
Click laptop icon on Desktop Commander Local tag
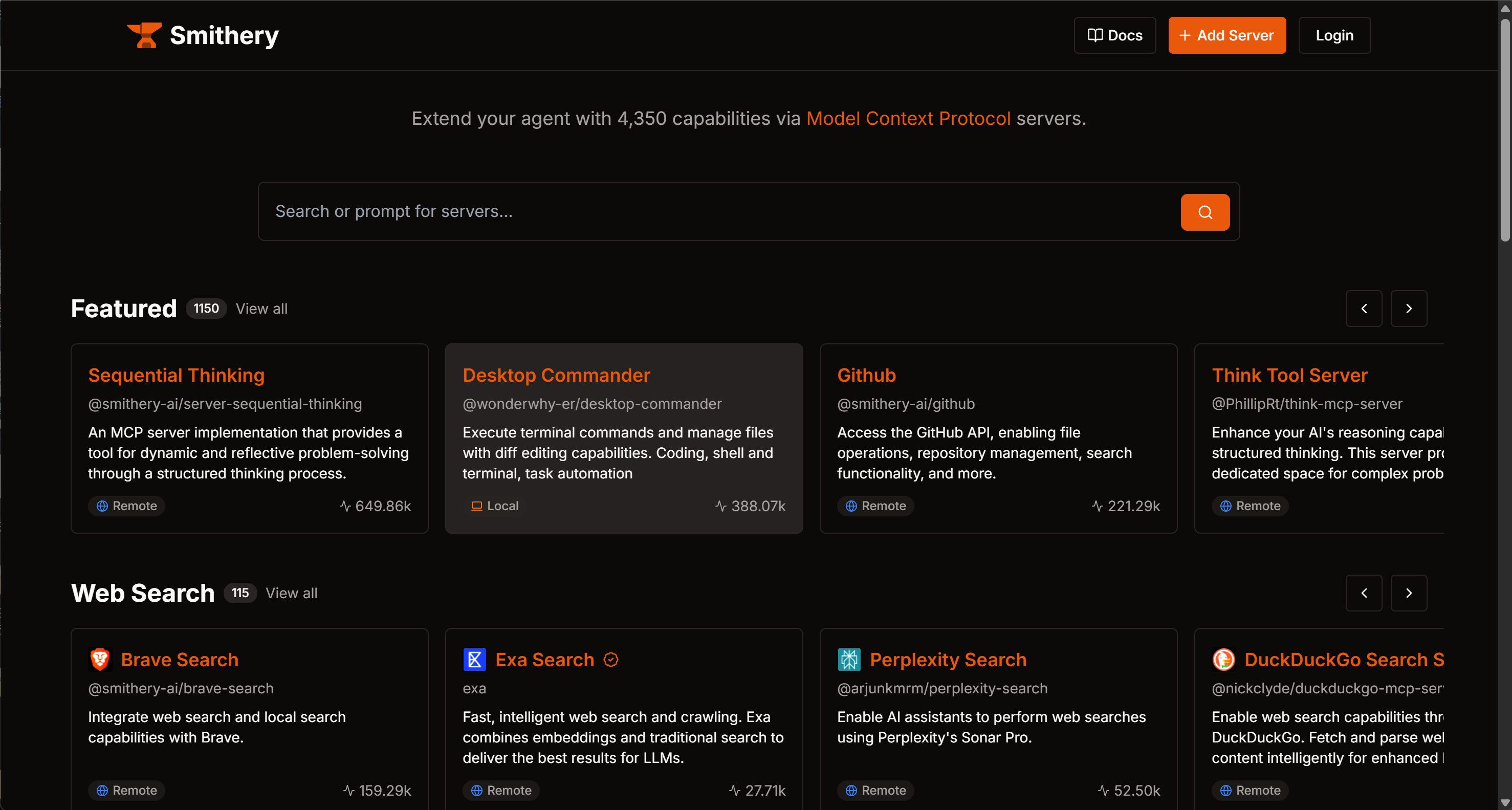tap(476, 506)
